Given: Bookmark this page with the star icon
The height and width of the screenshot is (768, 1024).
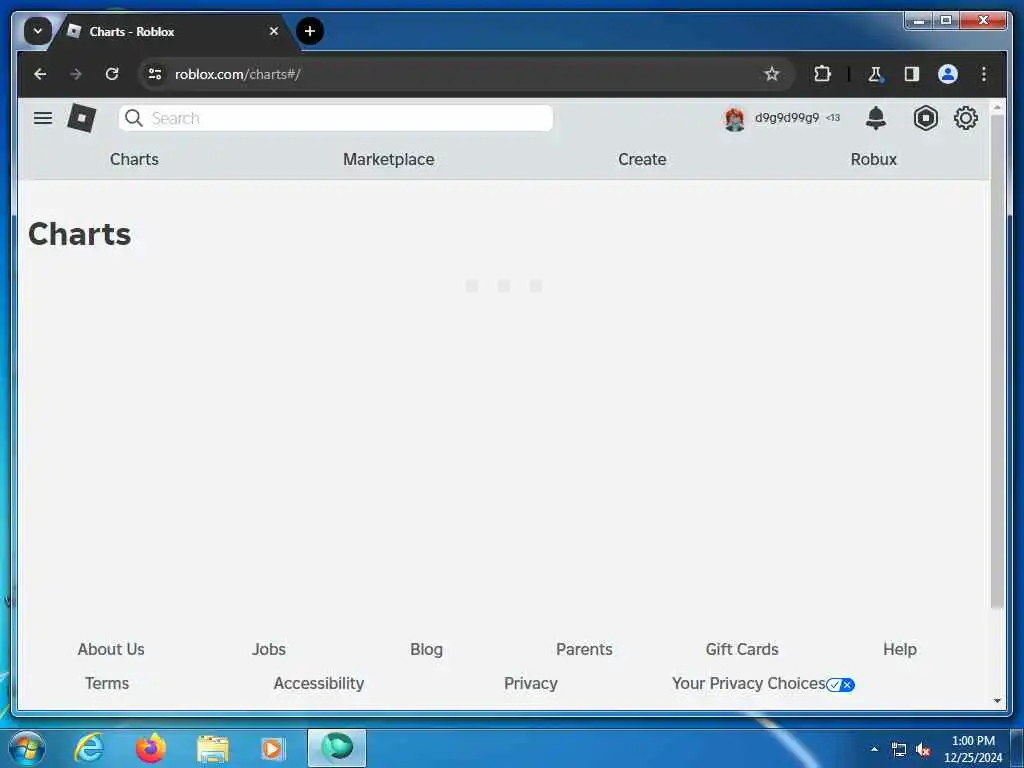Looking at the screenshot, I should coord(772,74).
